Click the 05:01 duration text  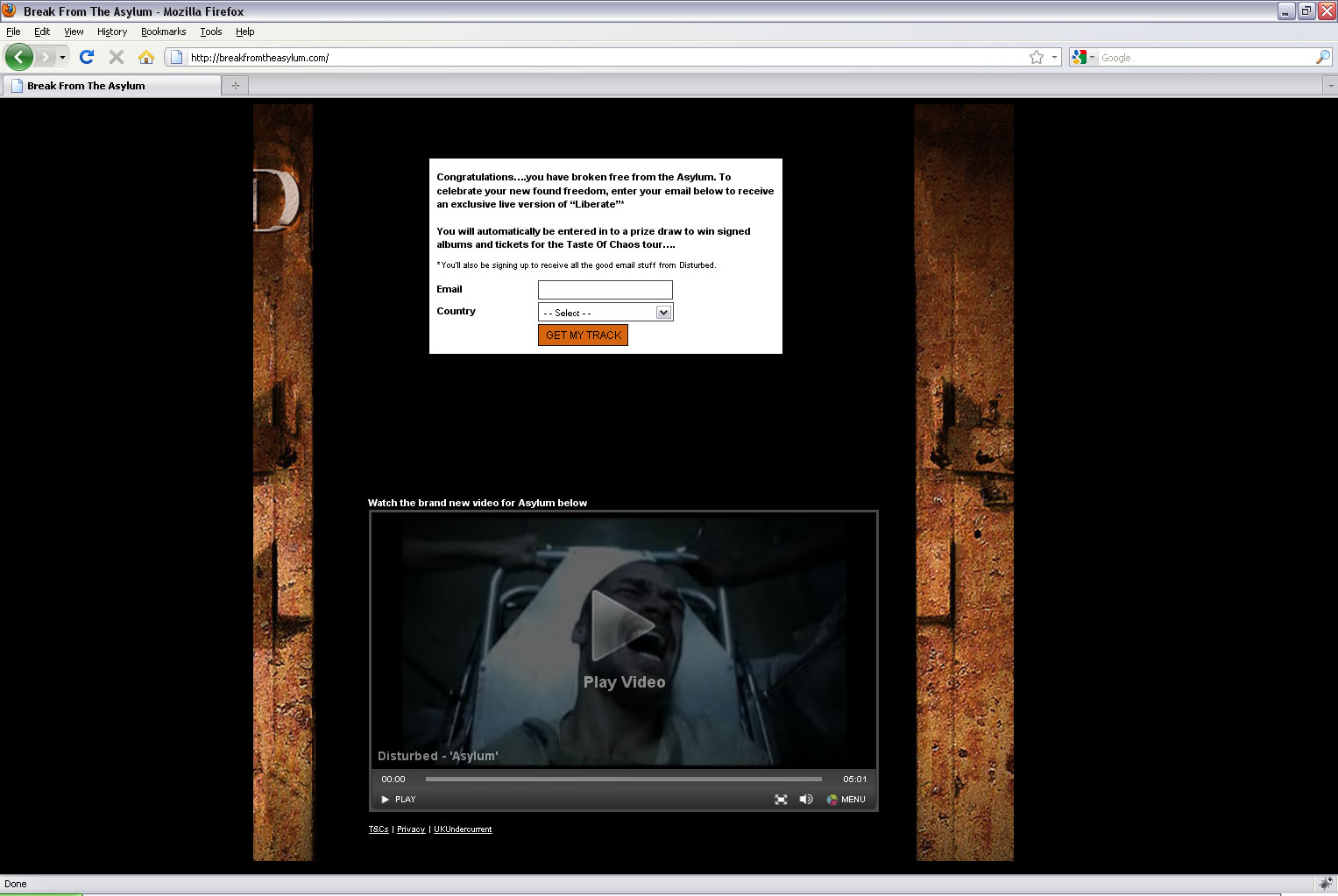click(x=855, y=780)
